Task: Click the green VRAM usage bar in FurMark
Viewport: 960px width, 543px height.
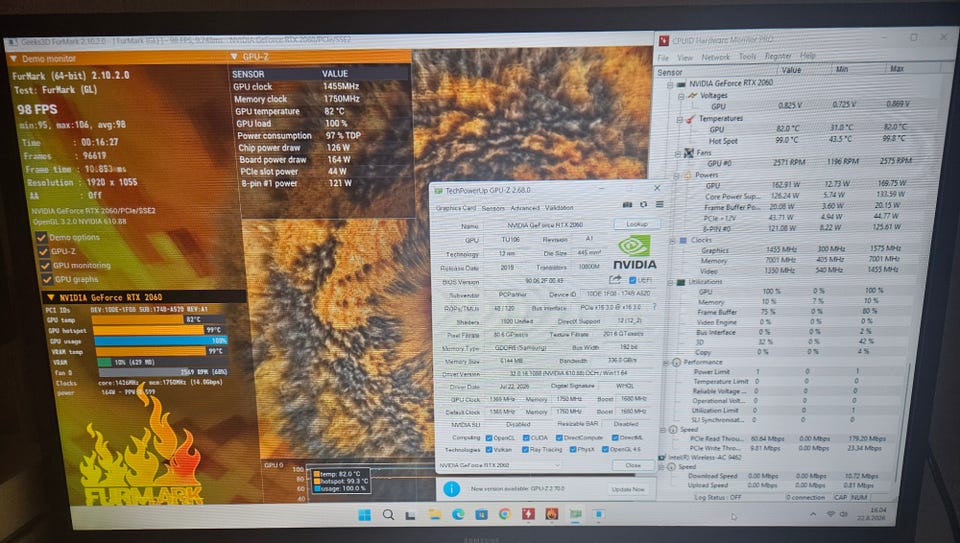Action: (105, 362)
